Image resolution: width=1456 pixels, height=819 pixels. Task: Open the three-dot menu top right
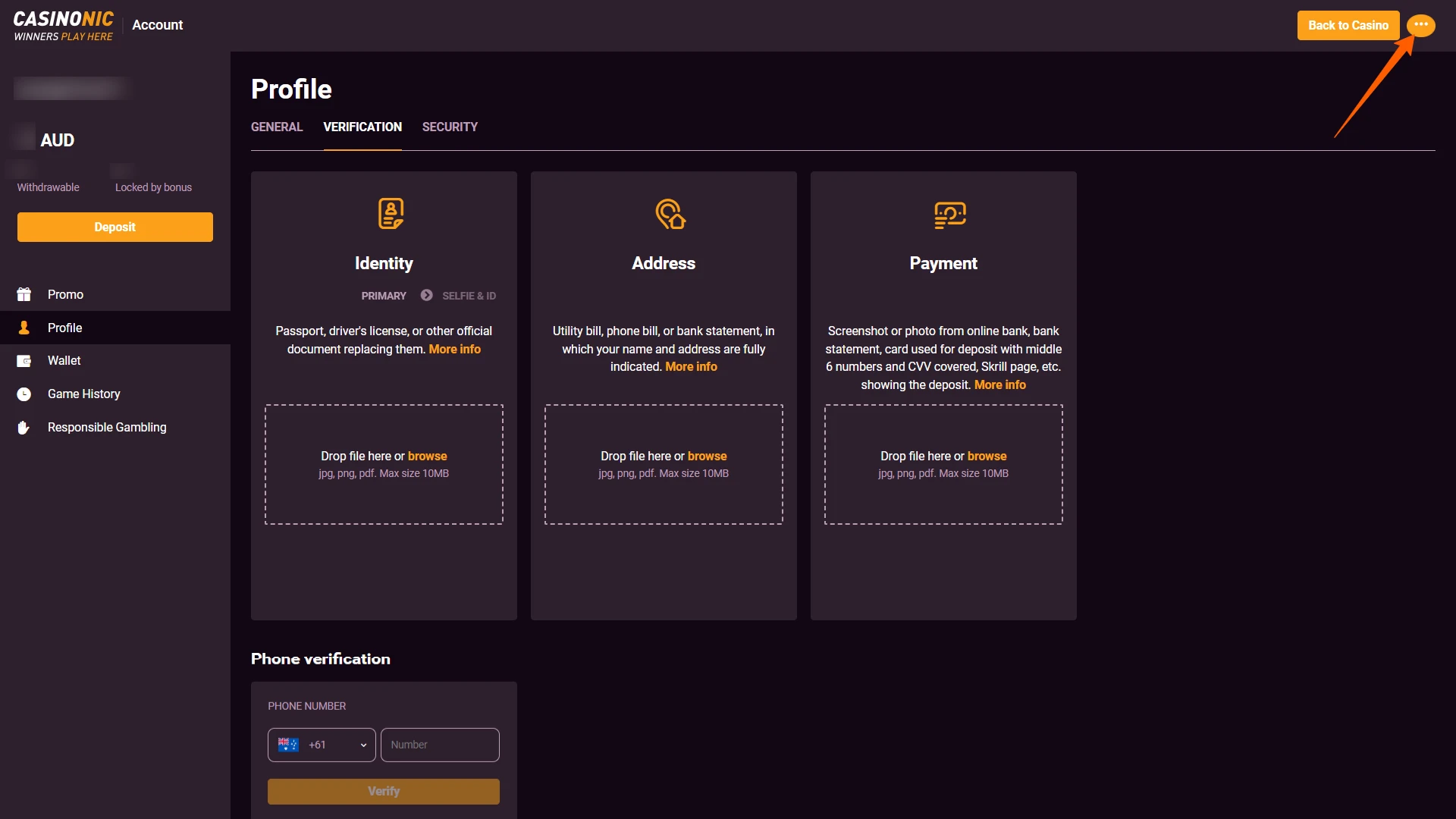click(x=1421, y=25)
